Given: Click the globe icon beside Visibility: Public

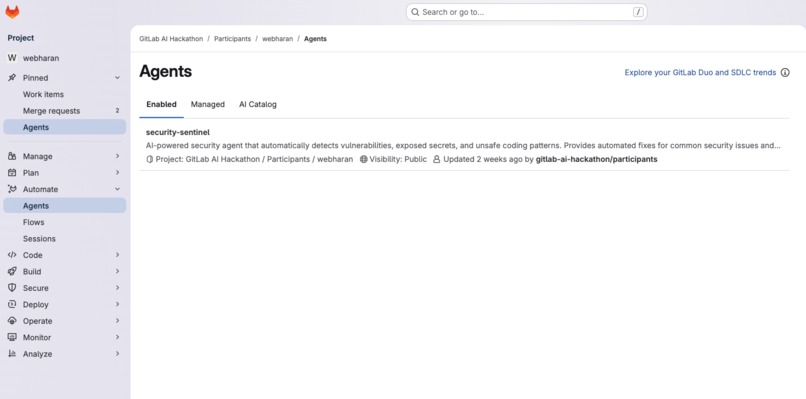Looking at the screenshot, I should click(363, 159).
